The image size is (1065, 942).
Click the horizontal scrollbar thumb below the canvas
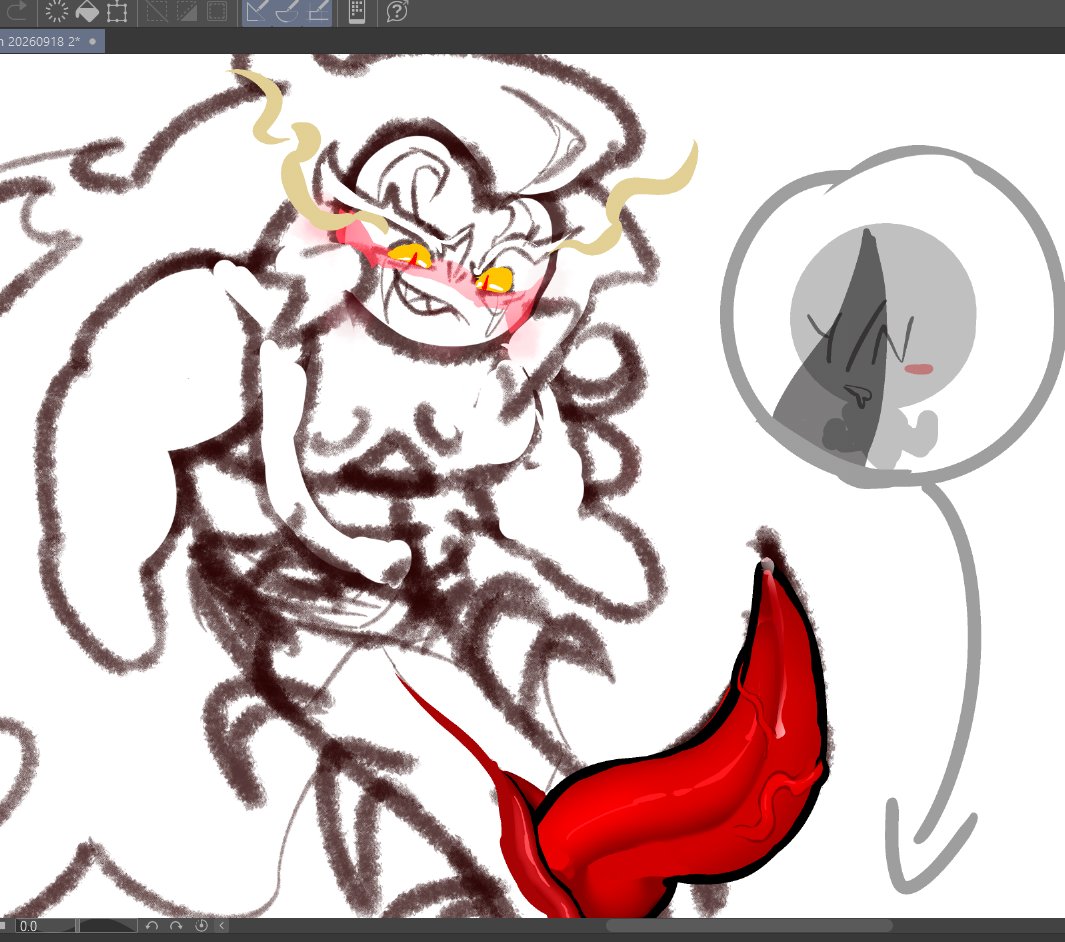point(748,926)
